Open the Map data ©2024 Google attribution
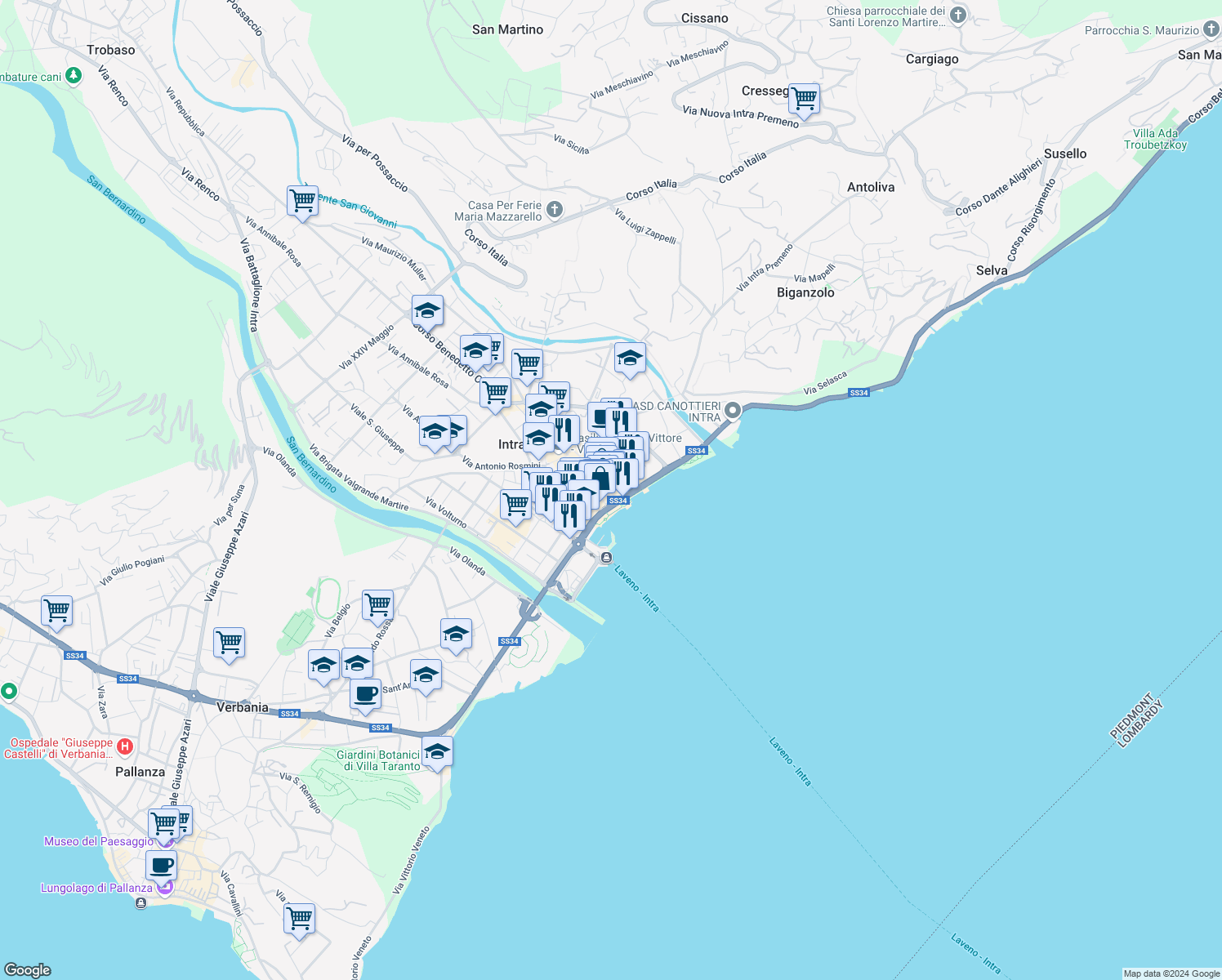 click(x=1171, y=973)
